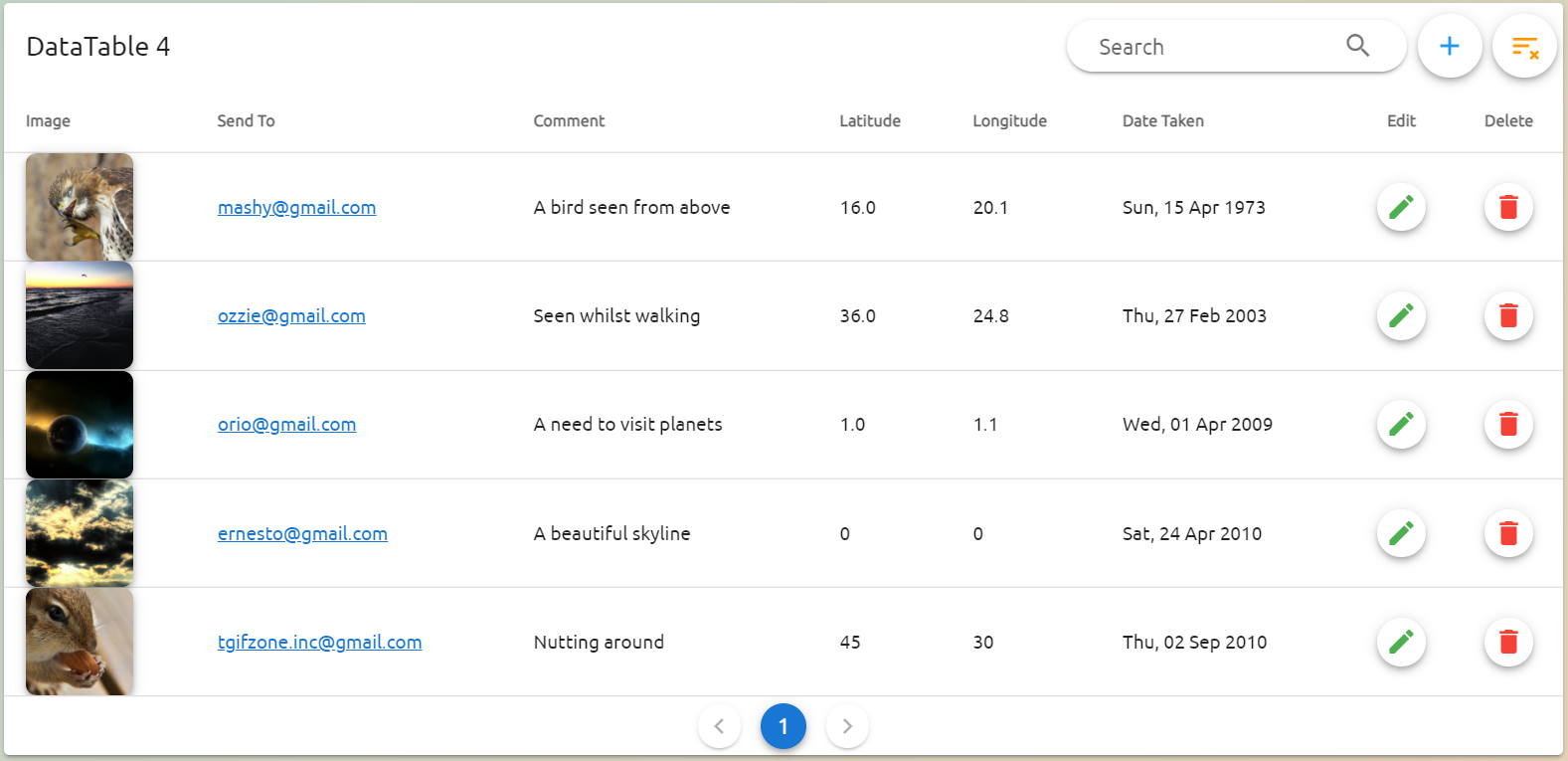Viewport: 1568px width, 761px height.
Task: Edit the 'A need to visit planets' row
Action: [x=1401, y=424]
